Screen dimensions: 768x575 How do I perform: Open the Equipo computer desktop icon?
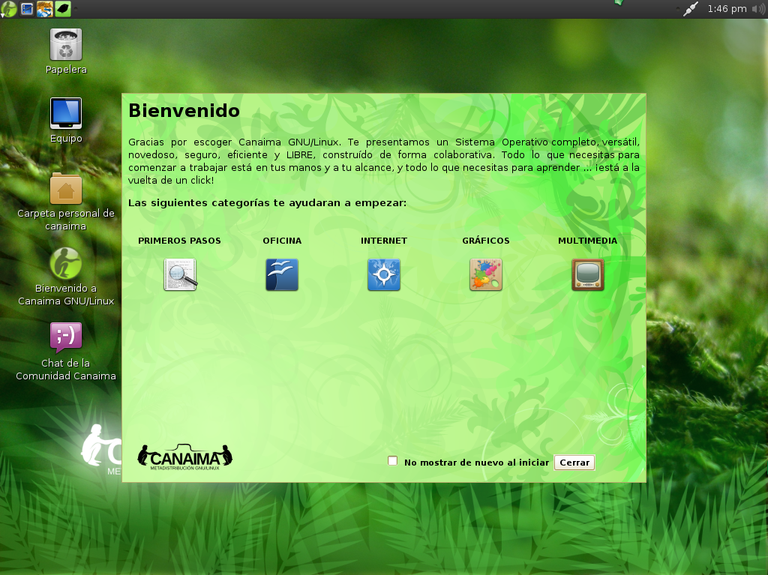(x=66, y=113)
